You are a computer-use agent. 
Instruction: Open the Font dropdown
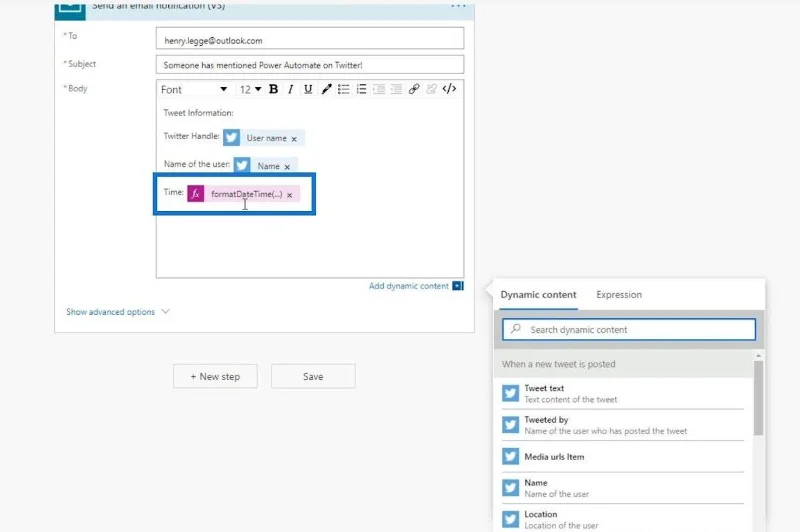(194, 89)
